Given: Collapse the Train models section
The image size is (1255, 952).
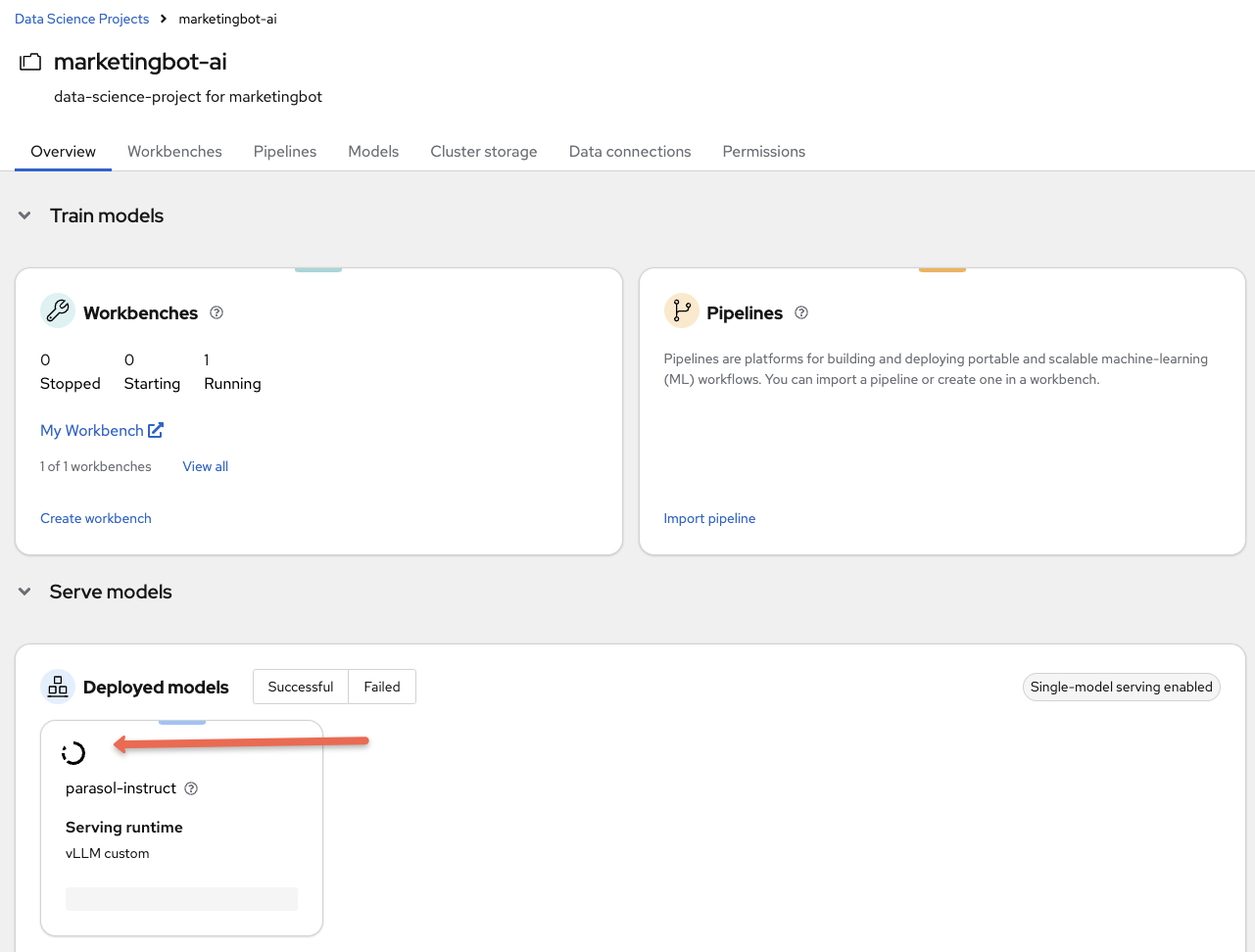Looking at the screenshot, I should 24,215.
